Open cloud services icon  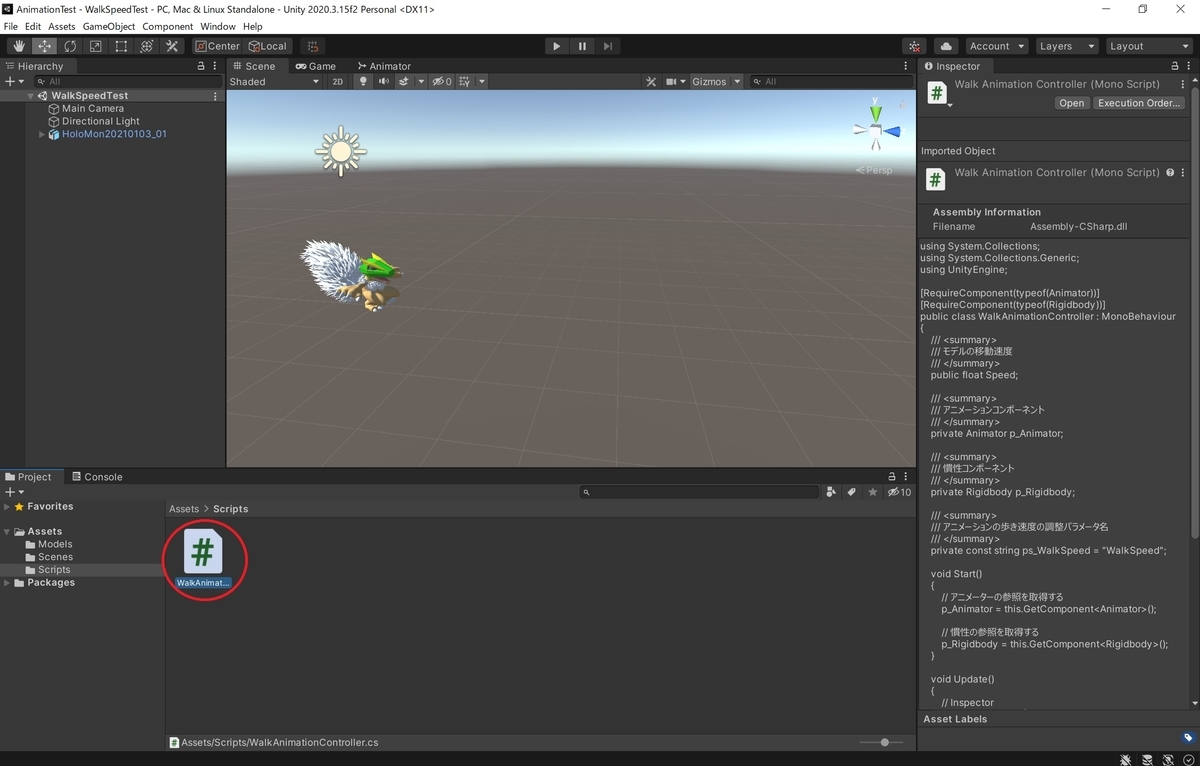[945, 46]
